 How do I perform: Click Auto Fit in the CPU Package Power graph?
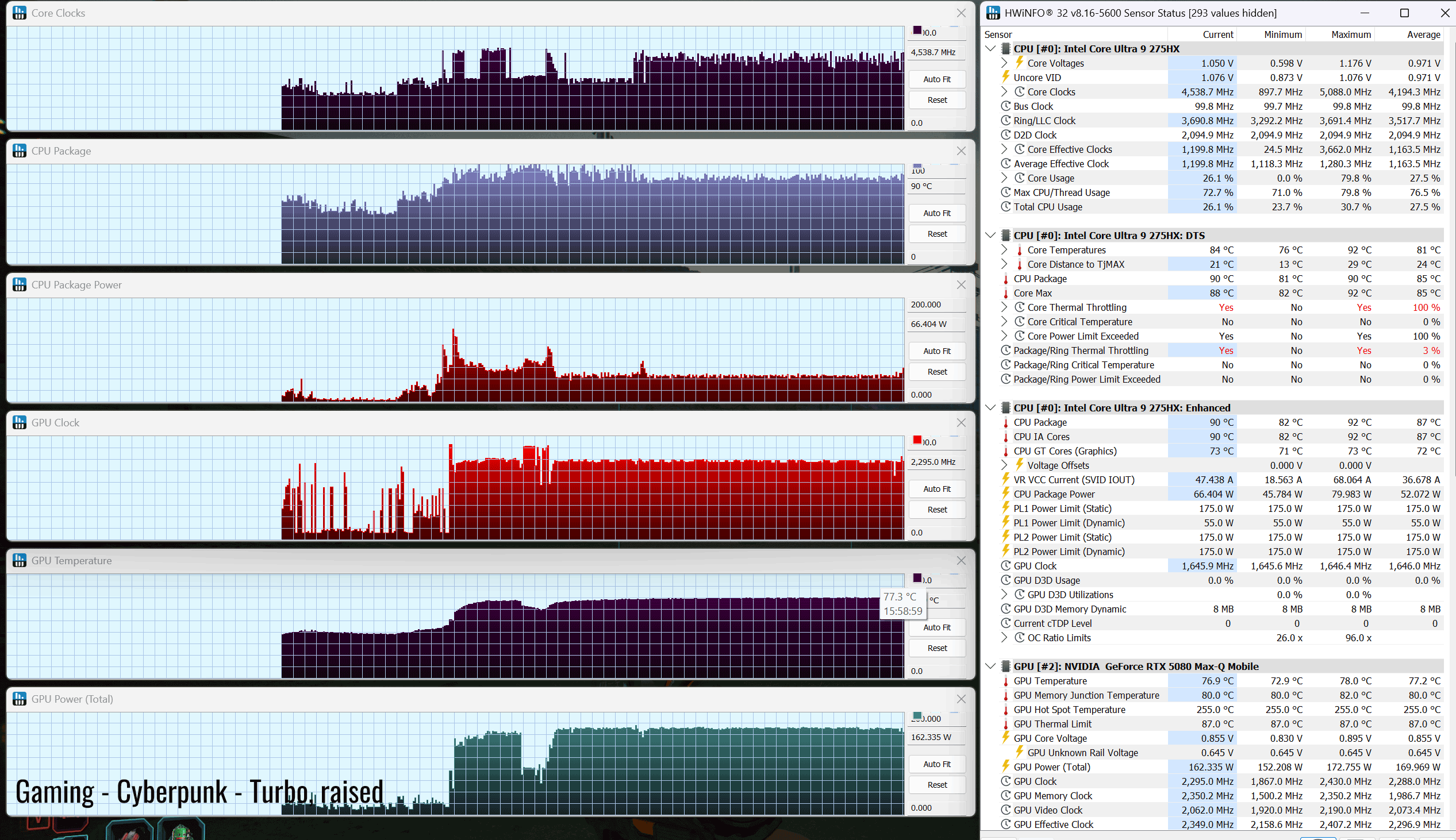937,351
